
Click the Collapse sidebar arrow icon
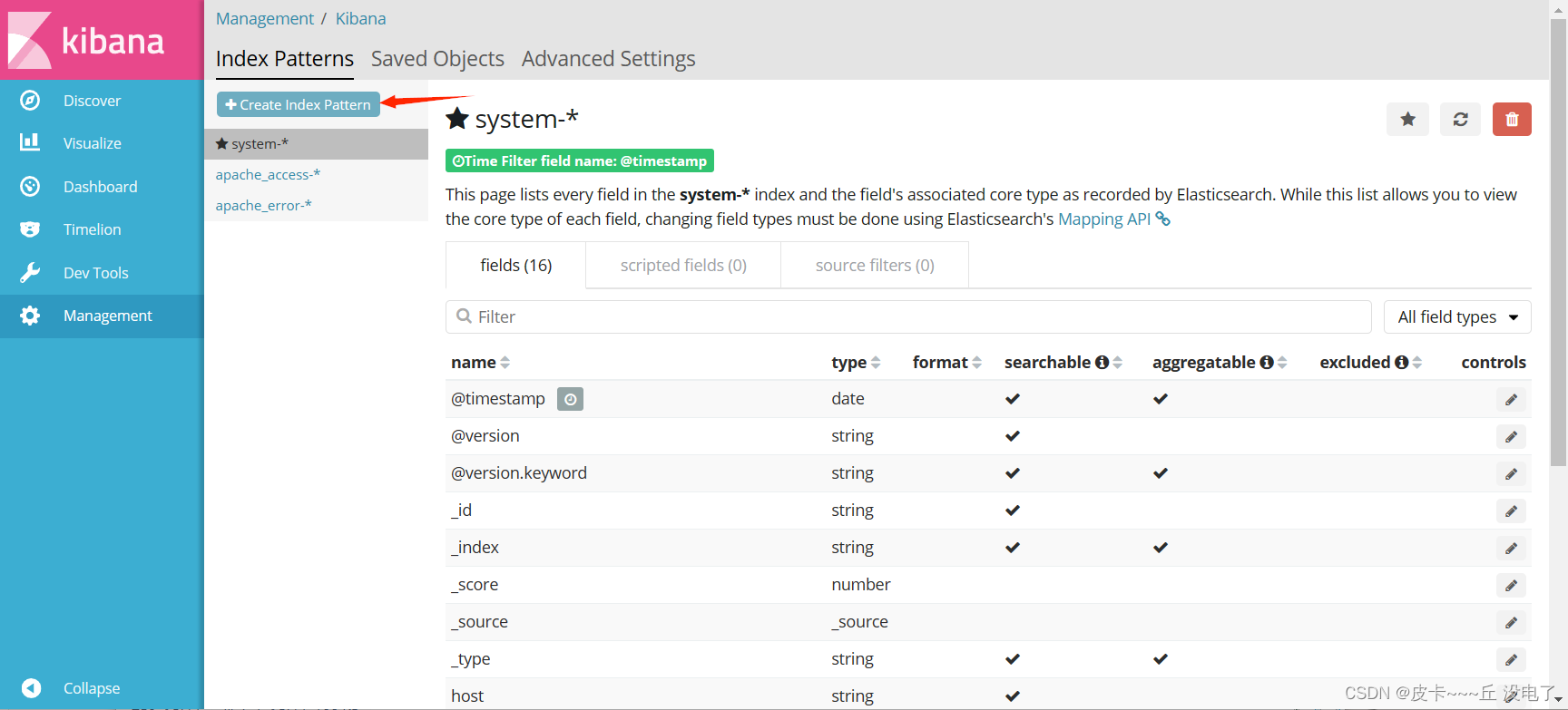(x=31, y=687)
